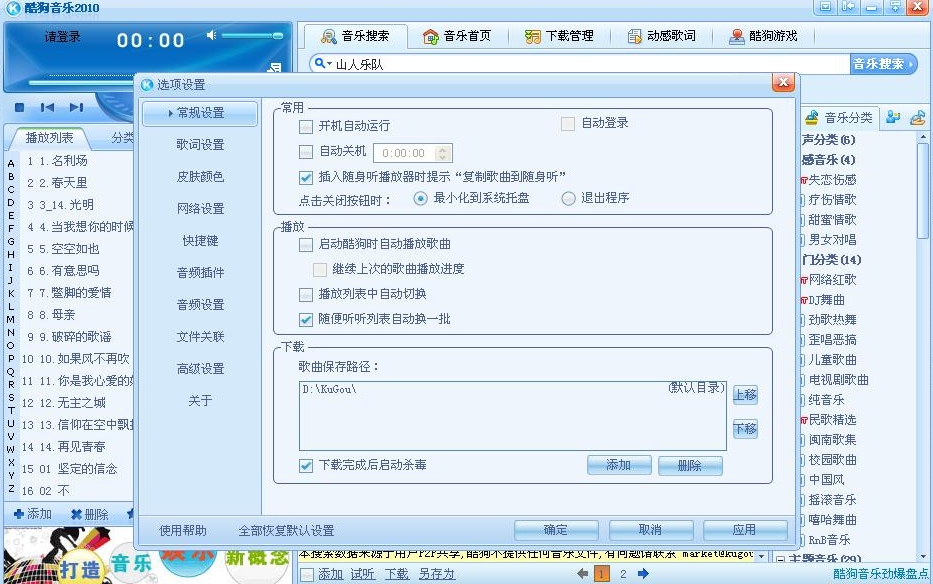Screen dimensions: 933x584
Task: Open the music-in-hand icon tab on the far right
Action: (x=918, y=117)
